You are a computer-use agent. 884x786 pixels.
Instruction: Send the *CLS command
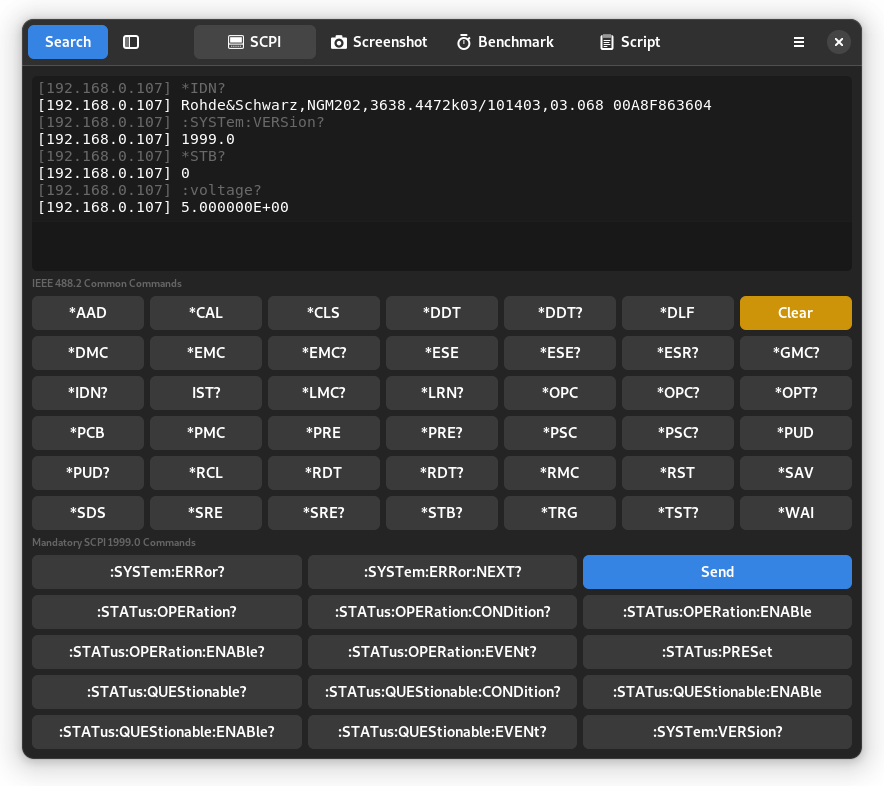point(324,313)
